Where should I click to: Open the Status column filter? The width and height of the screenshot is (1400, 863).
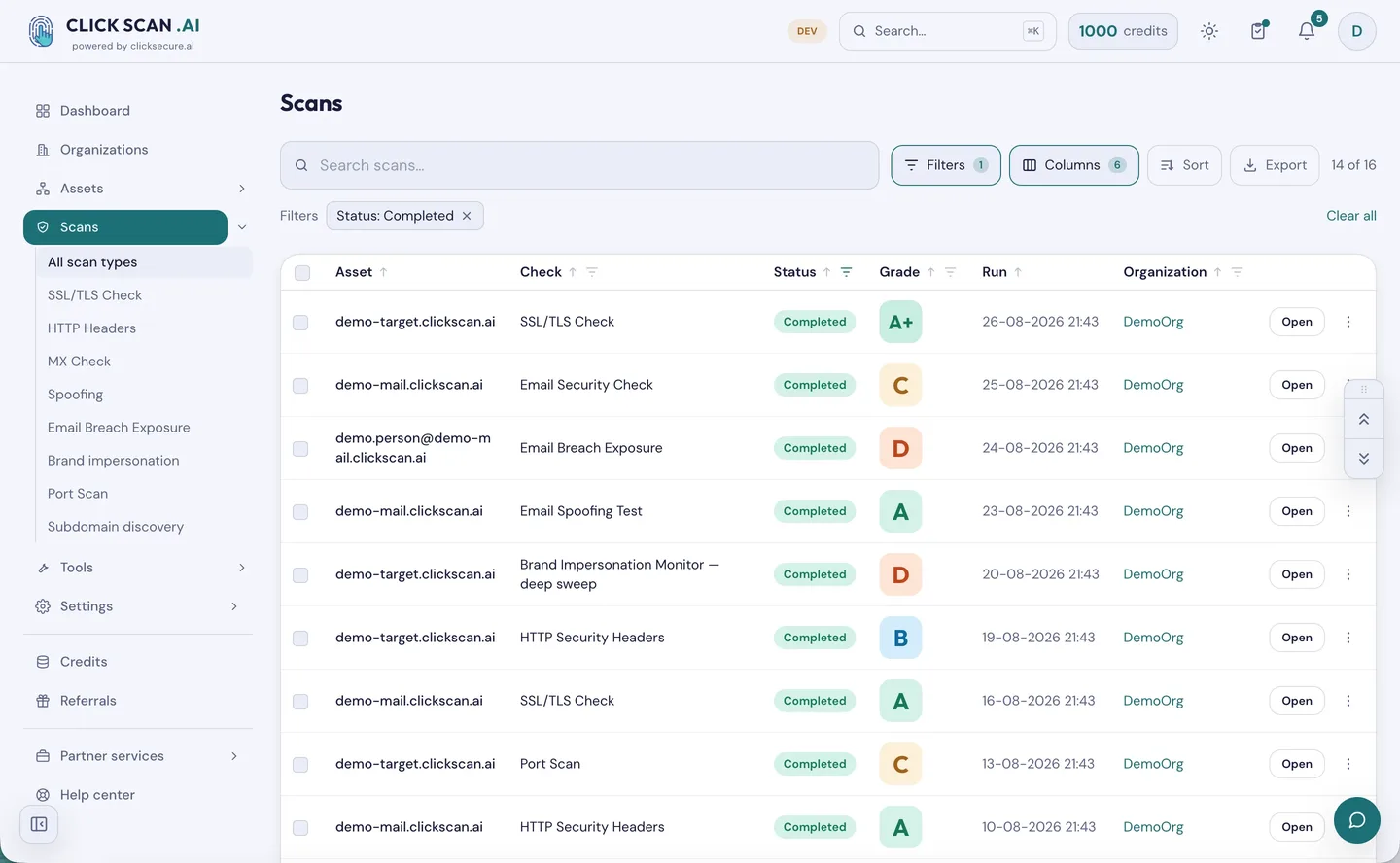846,272
